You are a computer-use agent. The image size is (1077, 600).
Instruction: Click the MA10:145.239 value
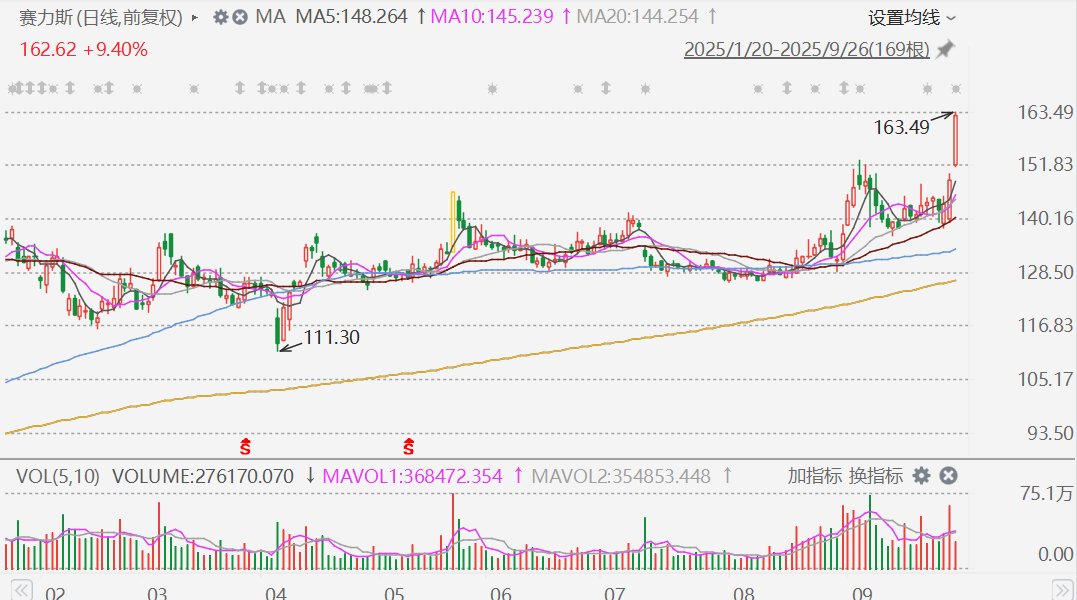(x=492, y=16)
